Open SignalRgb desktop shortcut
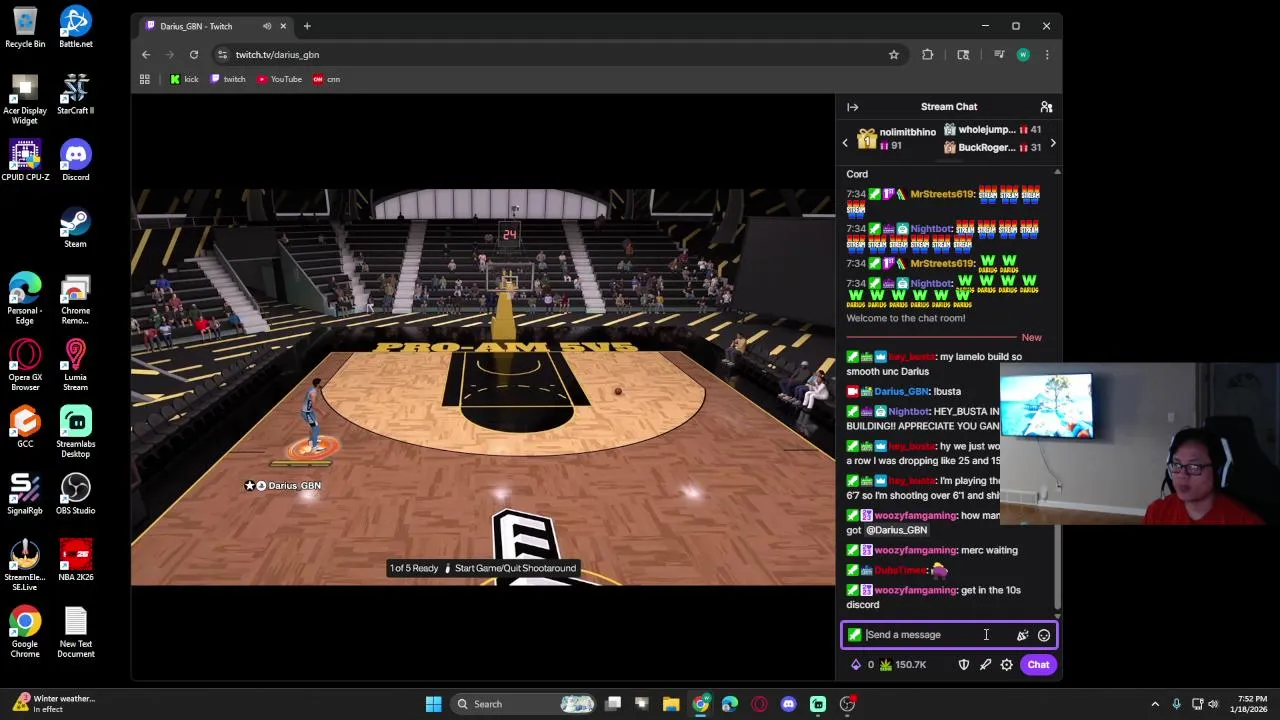 click(x=25, y=494)
